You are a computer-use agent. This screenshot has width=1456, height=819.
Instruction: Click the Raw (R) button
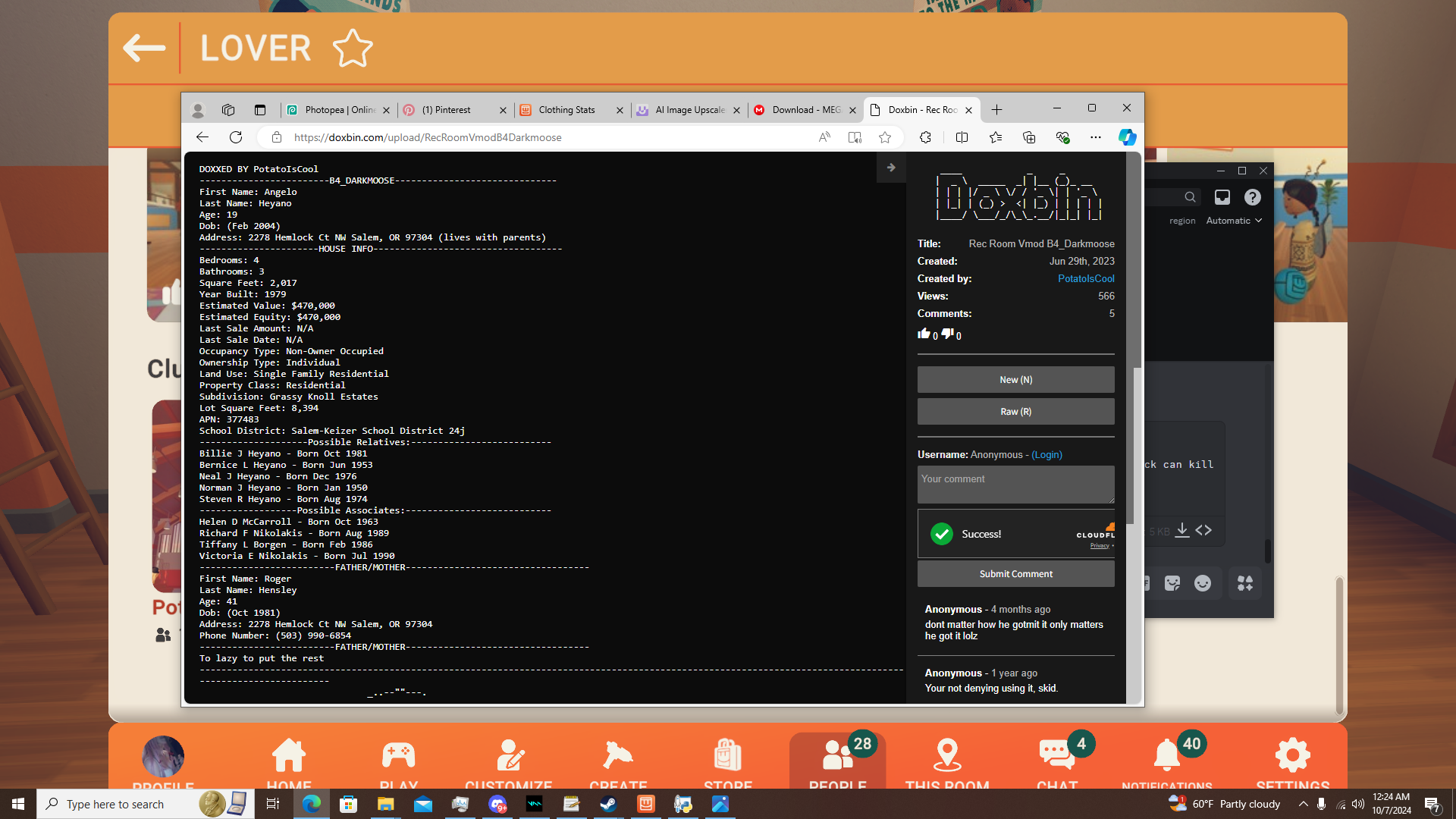(x=1015, y=412)
